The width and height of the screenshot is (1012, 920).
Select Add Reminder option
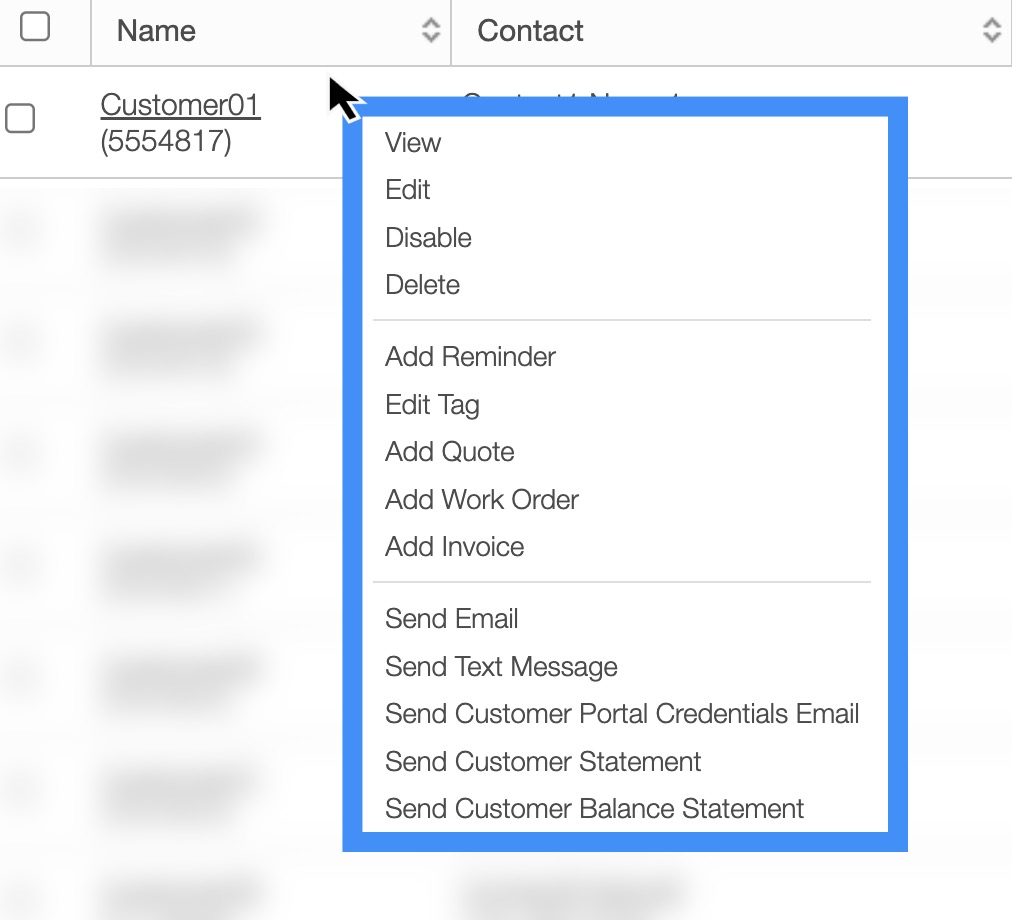coord(470,357)
